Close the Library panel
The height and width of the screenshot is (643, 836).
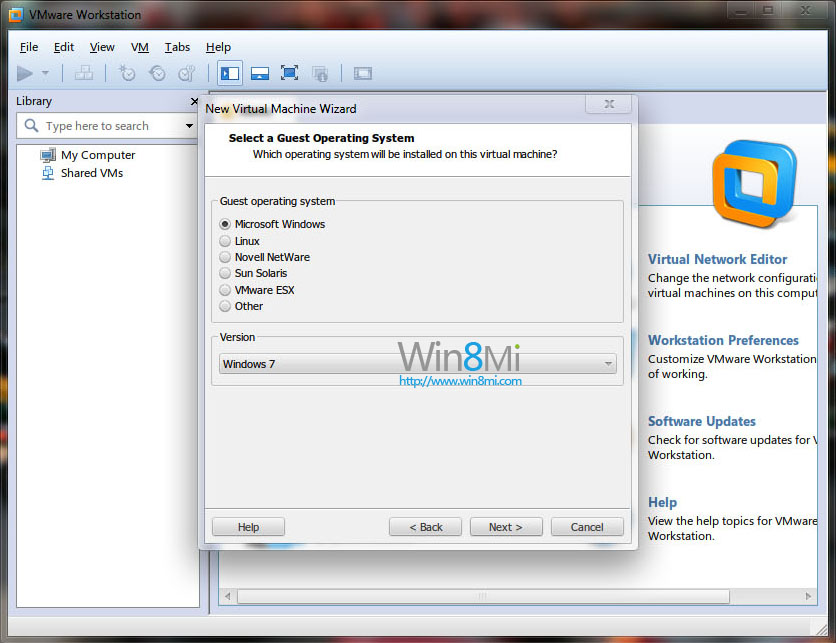point(194,101)
